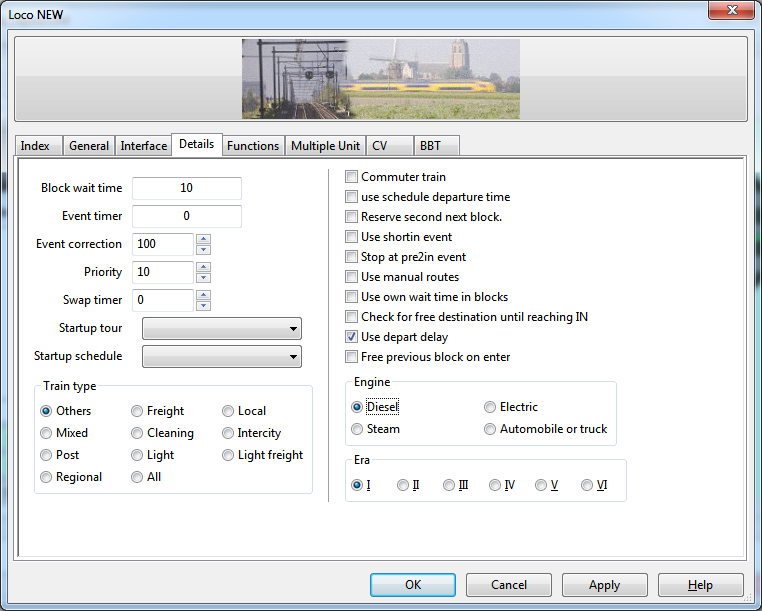Increase the Event correction spinner value

click(203, 239)
